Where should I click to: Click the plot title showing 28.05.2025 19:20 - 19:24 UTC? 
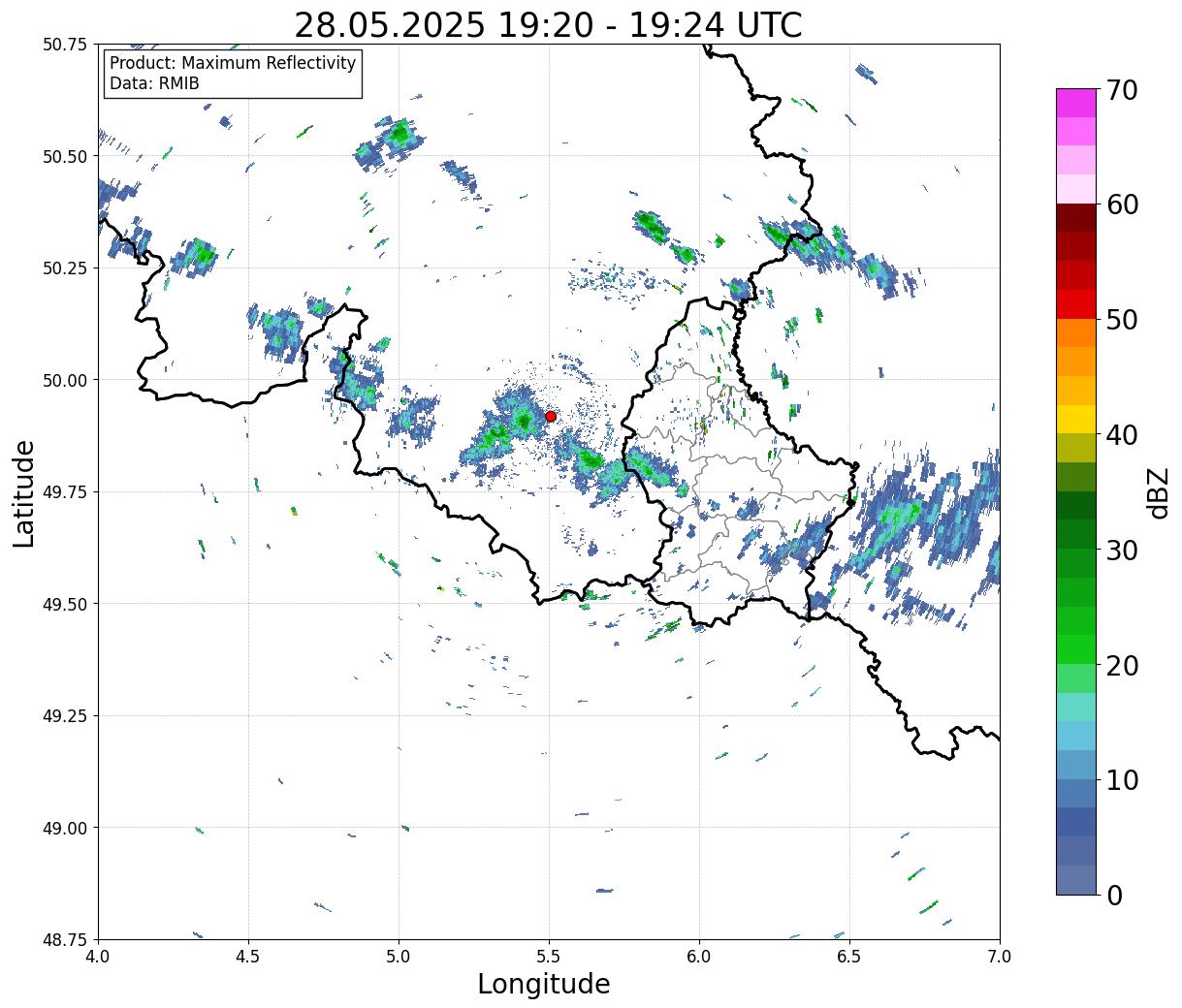pos(548,24)
